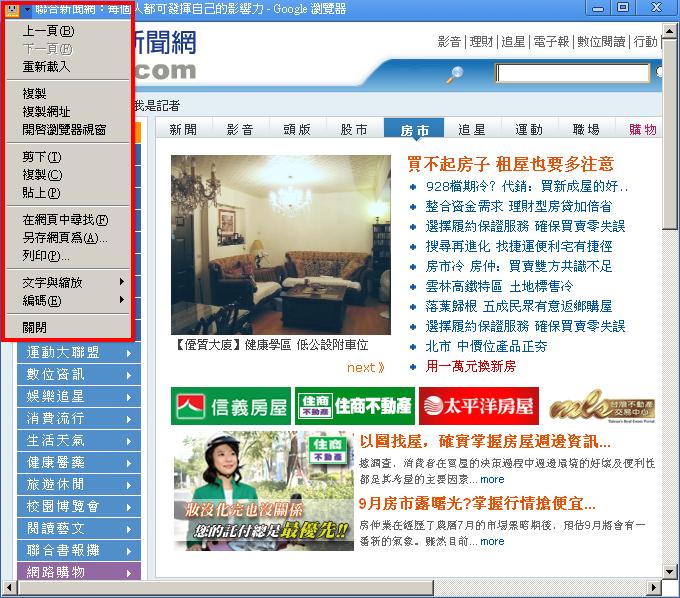Image resolution: width=680 pixels, height=598 pixels.
Task: Expand the 消費流行 sidebar category
Action: 79,418
